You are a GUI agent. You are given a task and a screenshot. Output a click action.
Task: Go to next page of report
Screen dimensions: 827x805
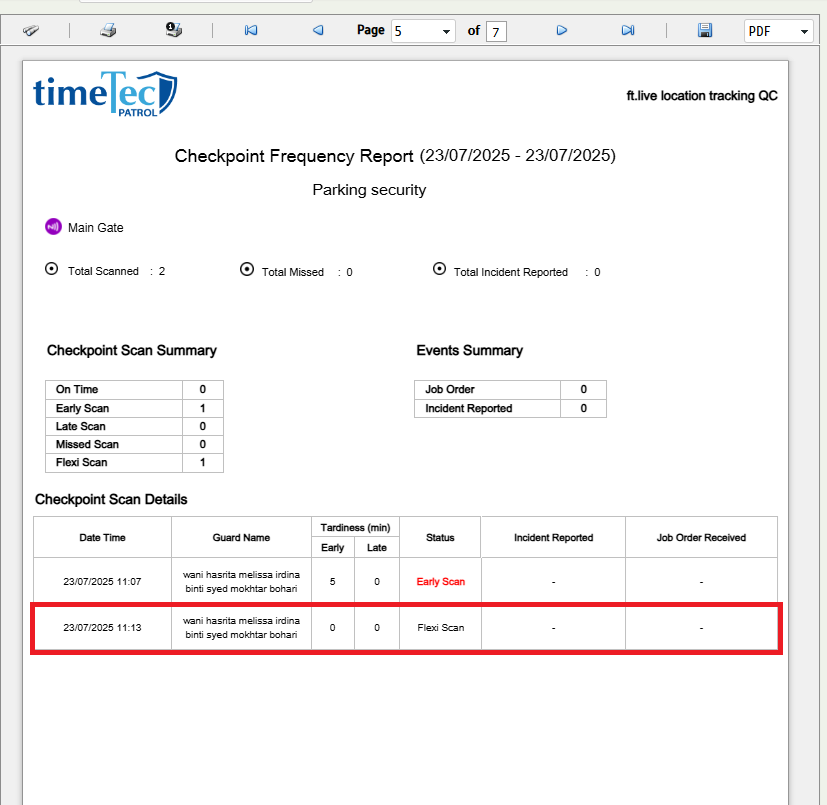click(562, 30)
